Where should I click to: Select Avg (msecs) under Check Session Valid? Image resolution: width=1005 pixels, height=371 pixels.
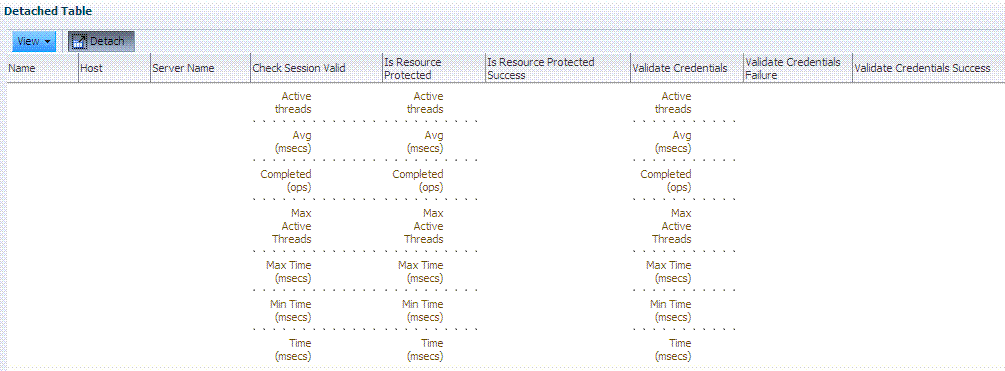294,142
